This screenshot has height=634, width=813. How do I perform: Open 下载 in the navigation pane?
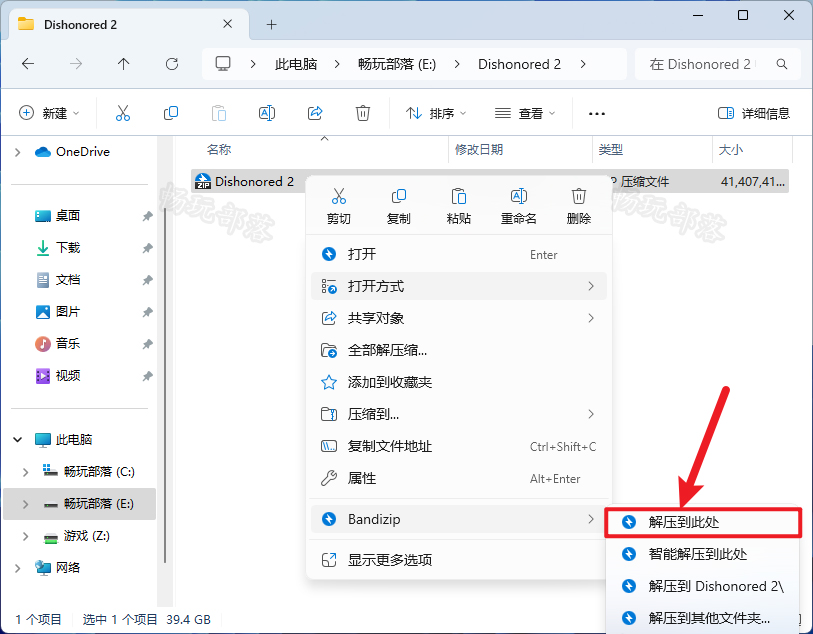click(x=67, y=248)
